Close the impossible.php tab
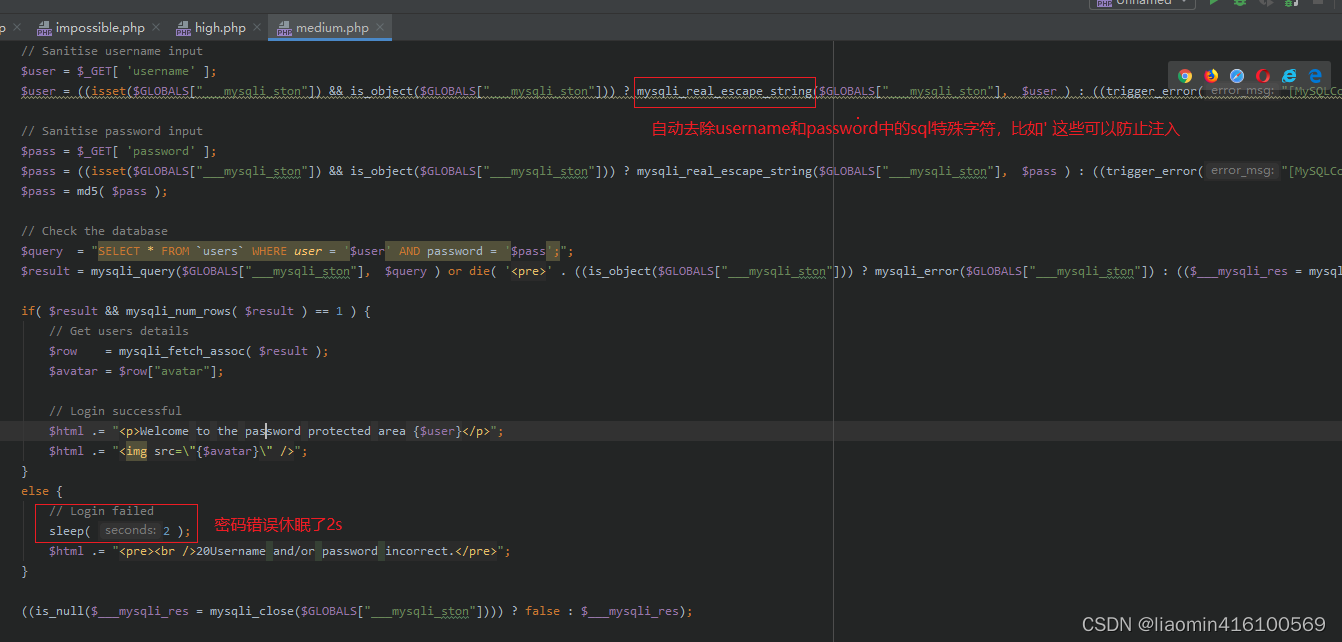This screenshot has width=1342, height=642. pyautogui.click(x=155, y=28)
